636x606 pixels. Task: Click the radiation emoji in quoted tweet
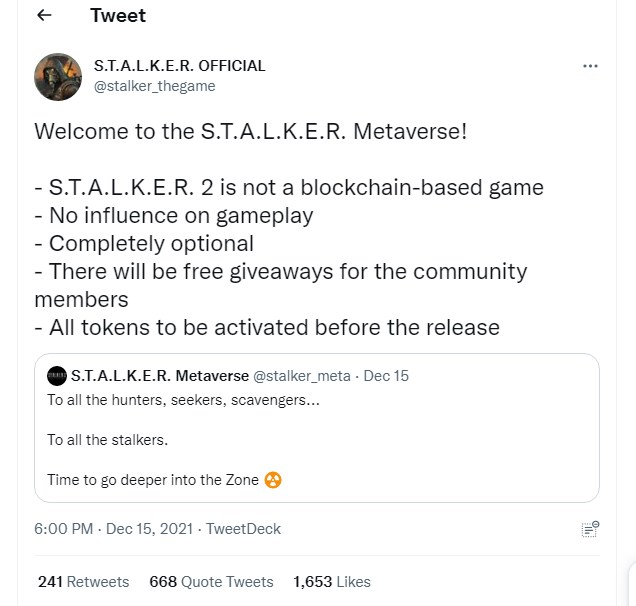point(273,480)
